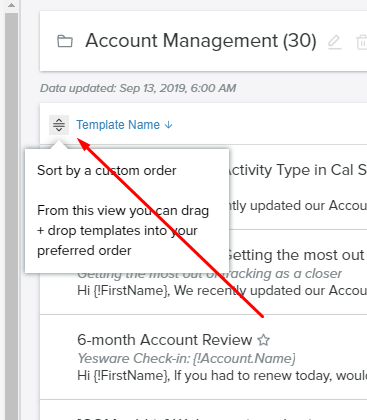Click the scrollbar up arrow
Viewport: 367px width, 420px height.
click(x=11, y=6)
